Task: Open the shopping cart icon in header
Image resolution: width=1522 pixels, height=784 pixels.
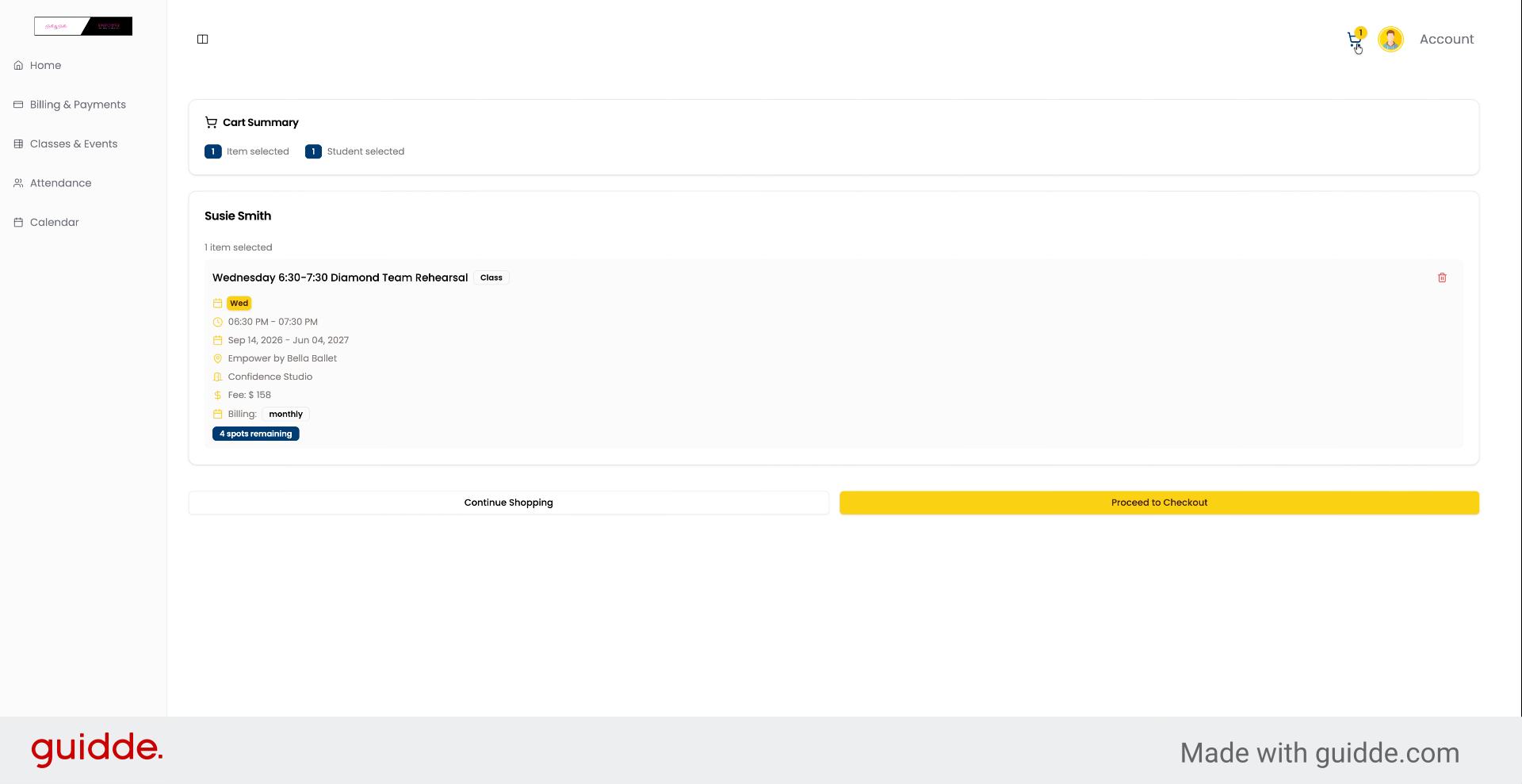Action: click(x=1354, y=38)
